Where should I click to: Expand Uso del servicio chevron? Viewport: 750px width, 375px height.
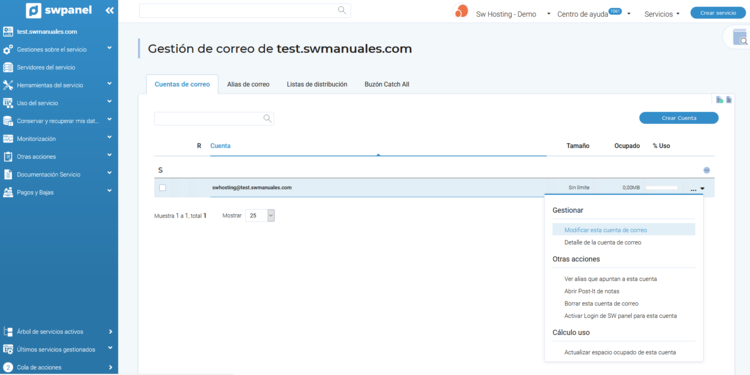[x=110, y=101]
